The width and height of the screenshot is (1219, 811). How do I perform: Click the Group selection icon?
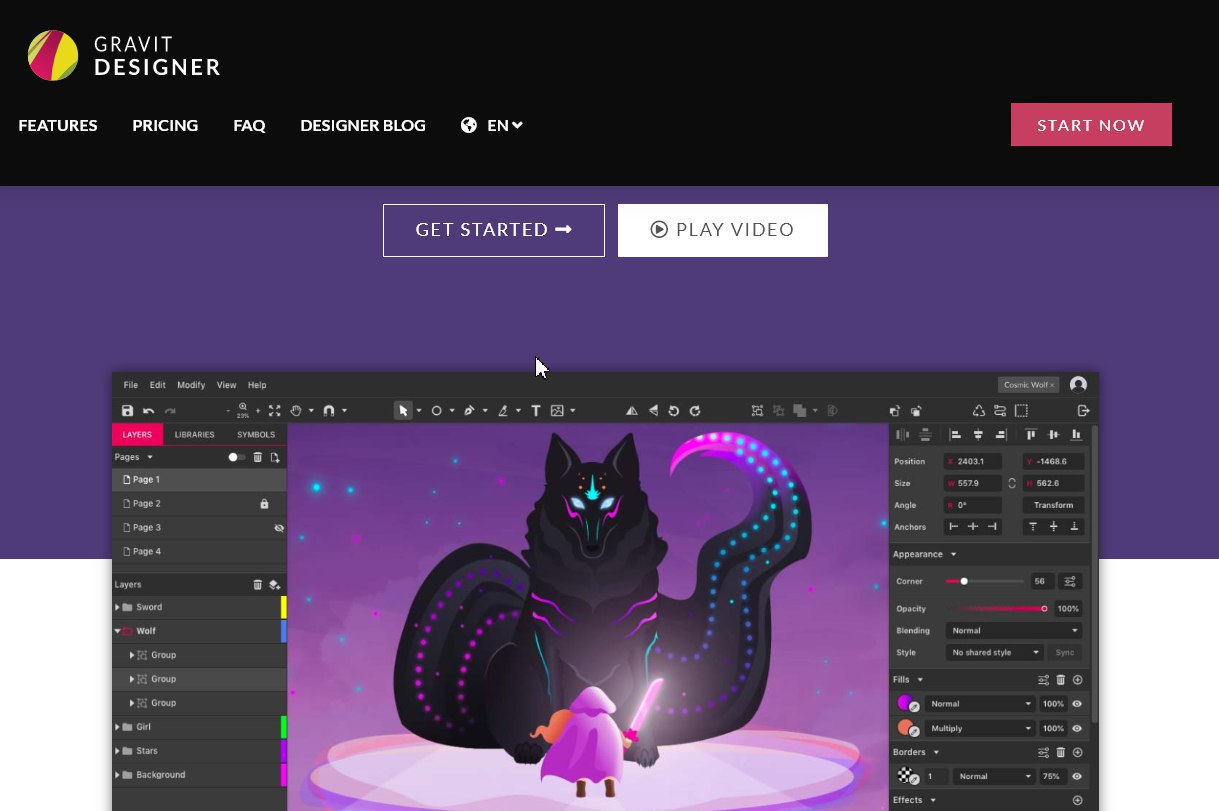pos(757,411)
